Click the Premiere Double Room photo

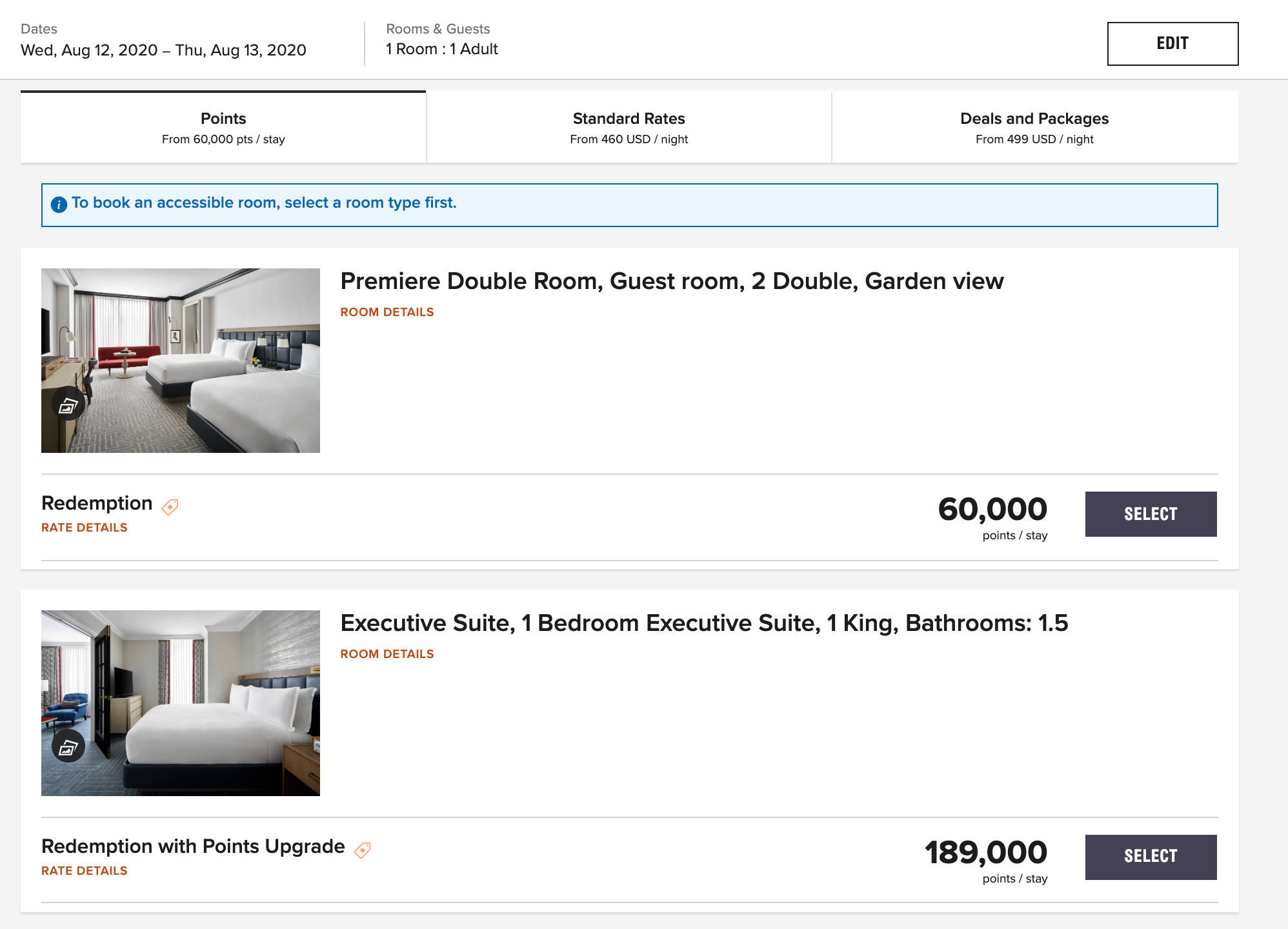[194, 348]
